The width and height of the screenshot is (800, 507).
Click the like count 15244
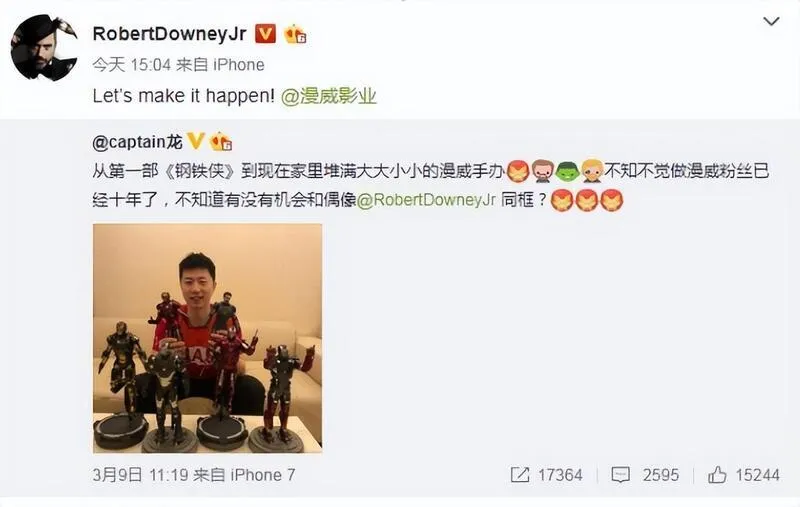click(x=757, y=475)
